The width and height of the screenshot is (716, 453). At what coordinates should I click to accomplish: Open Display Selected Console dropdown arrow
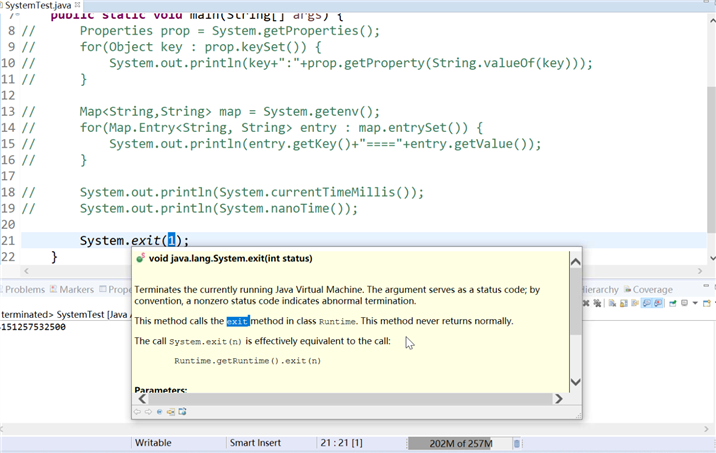tap(695, 303)
